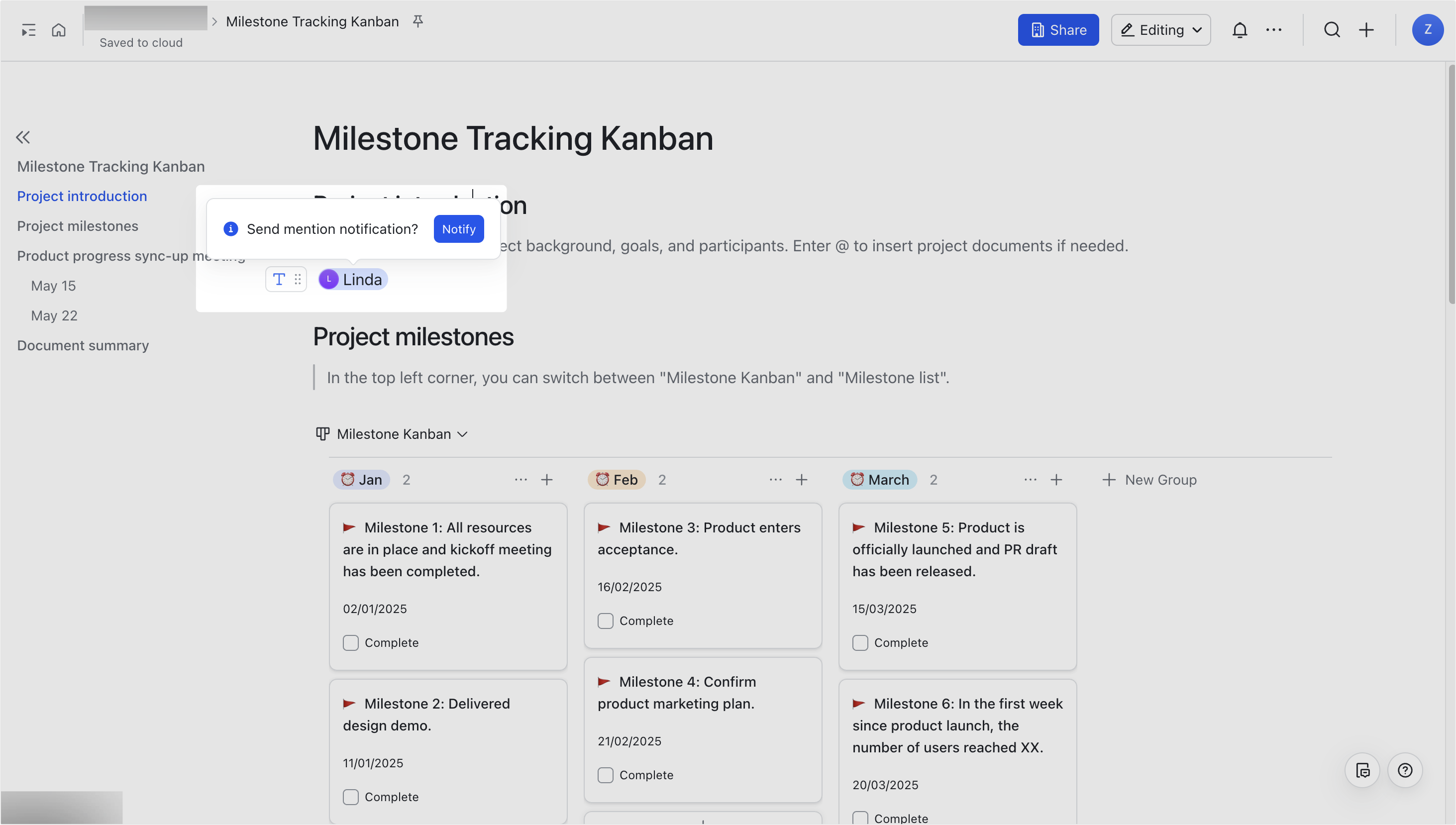Open the Editing mode dropdown
Image resolution: width=1456 pixels, height=825 pixels.
1161,30
